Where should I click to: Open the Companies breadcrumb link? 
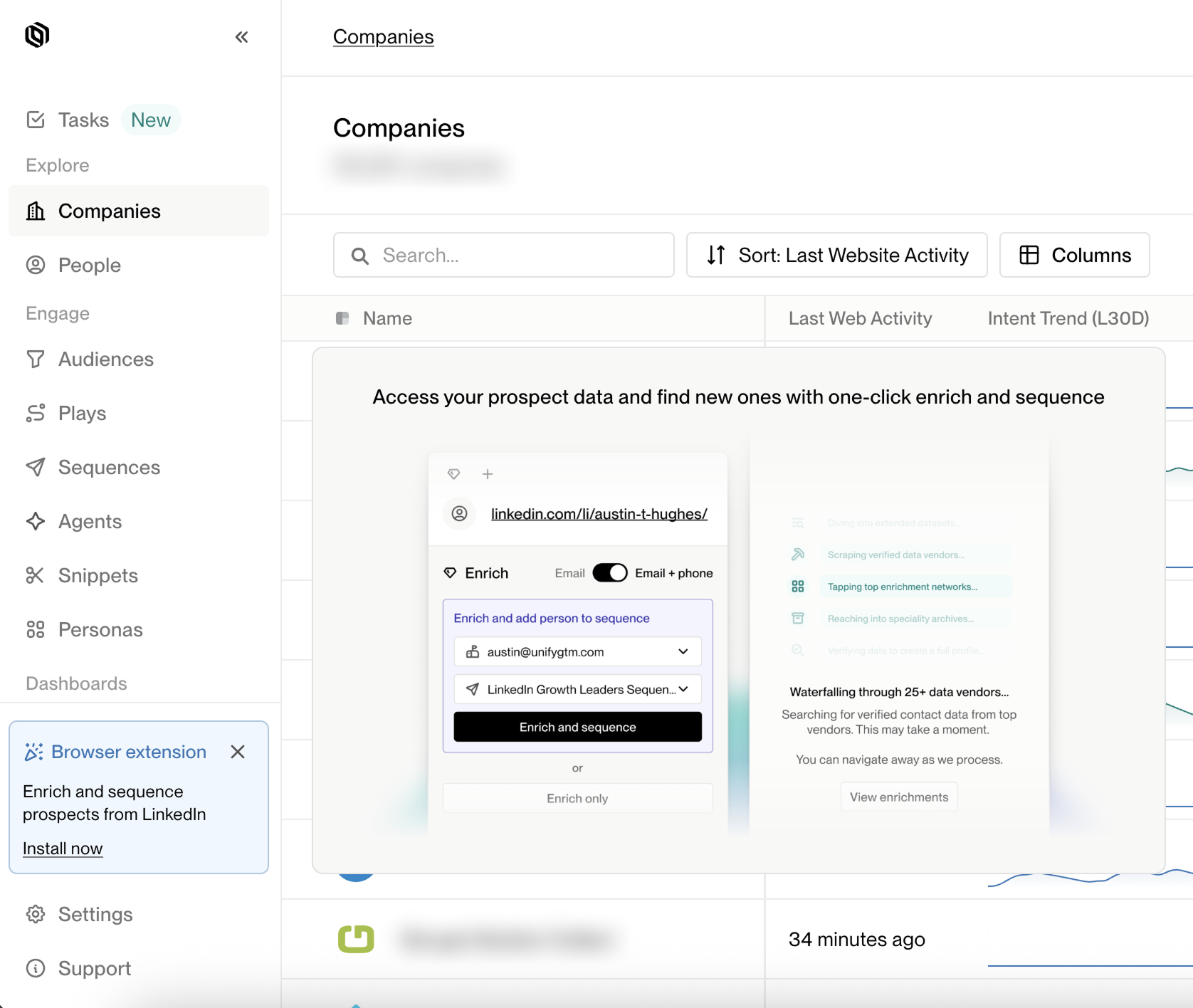pos(383,36)
